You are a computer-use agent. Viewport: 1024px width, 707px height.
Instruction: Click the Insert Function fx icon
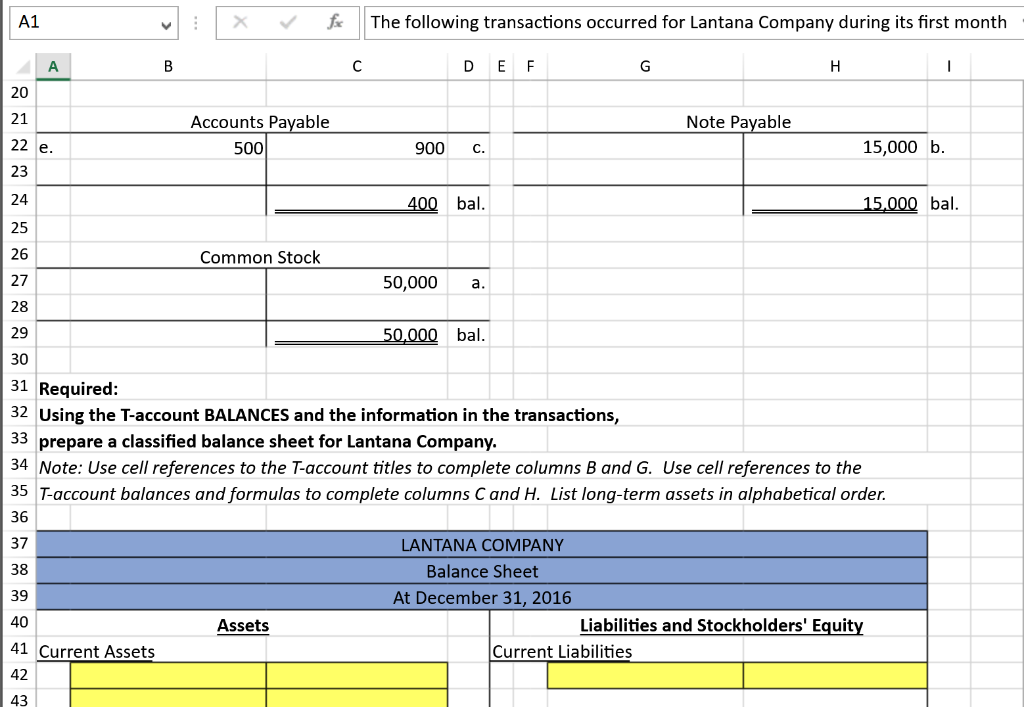pyautogui.click(x=334, y=22)
